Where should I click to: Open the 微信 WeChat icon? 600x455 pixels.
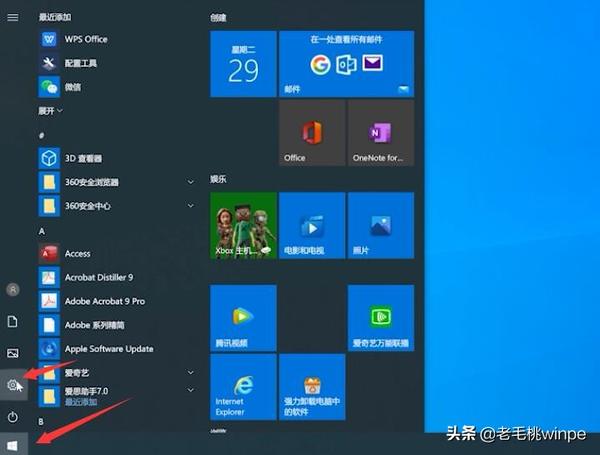pyautogui.click(x=49, y=87)
